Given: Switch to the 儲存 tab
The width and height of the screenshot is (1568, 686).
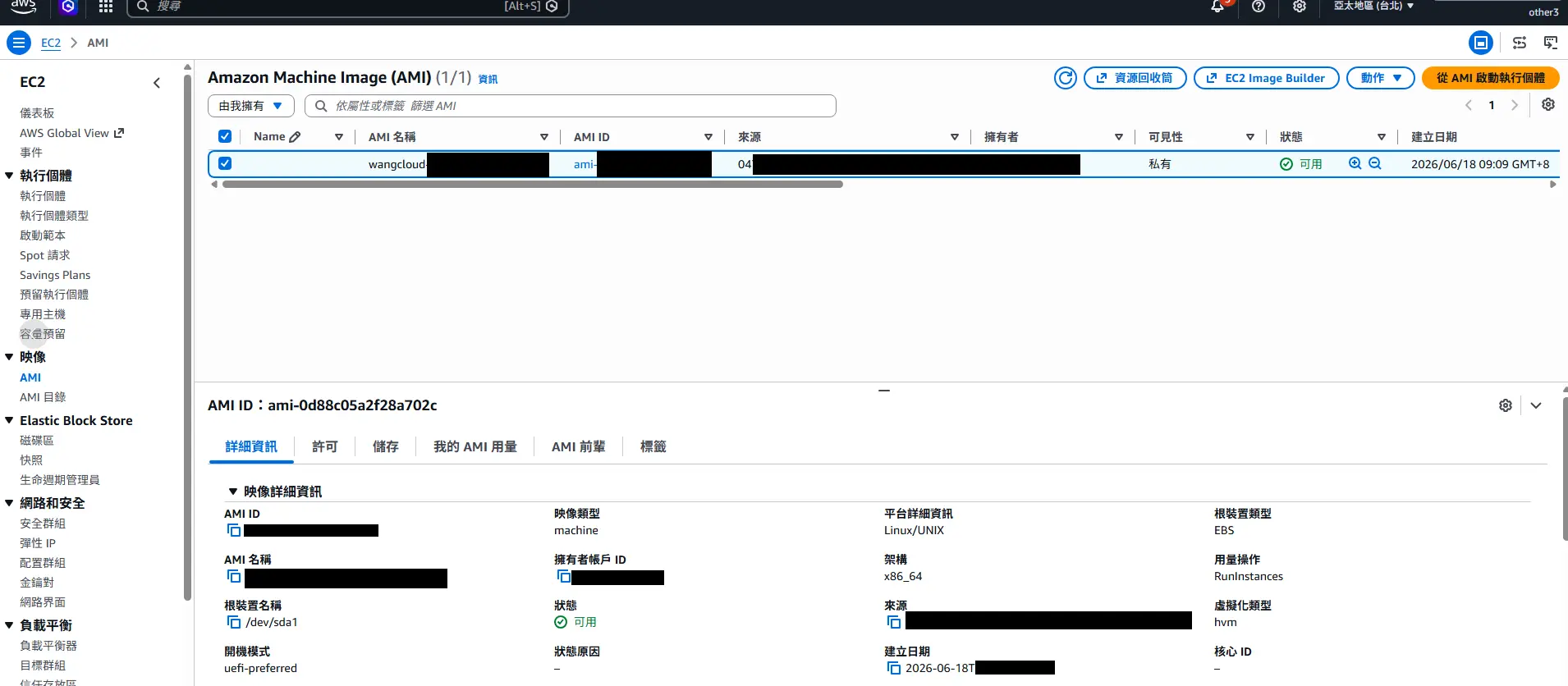Looking at the screenshot, I should [x=386, y=446].
